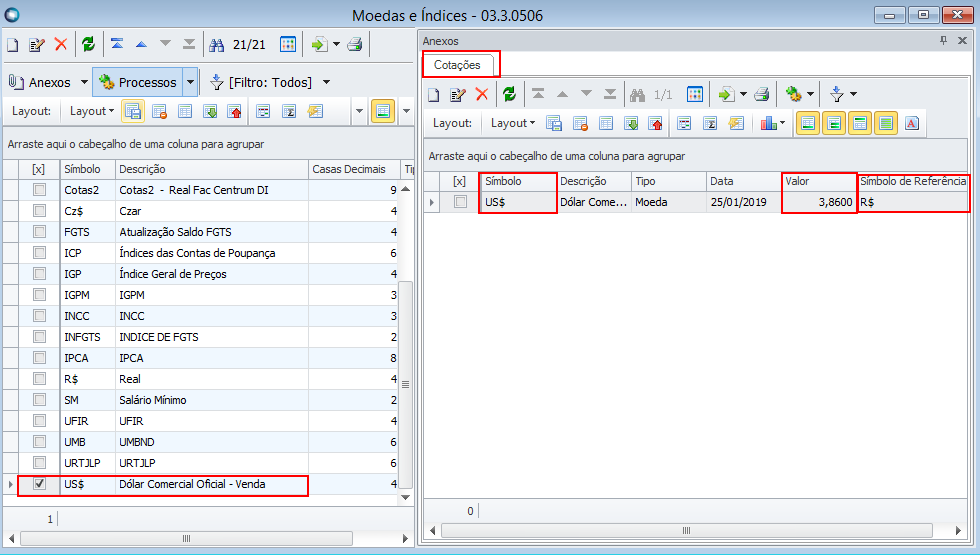This screenshot has width=980, height=555.
Task: Select the Dólar Comercial Oficial - Venda row
Action: click(200, 484)
